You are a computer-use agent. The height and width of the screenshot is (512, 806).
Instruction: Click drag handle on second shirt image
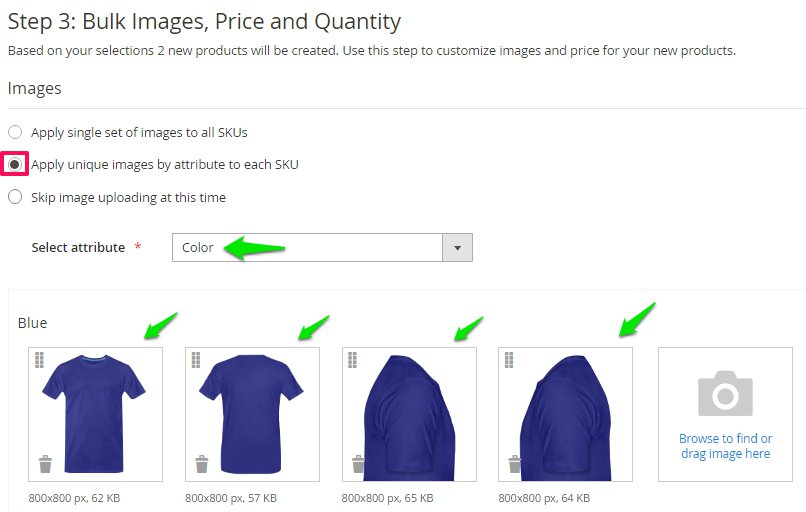(x=197, y=359)
